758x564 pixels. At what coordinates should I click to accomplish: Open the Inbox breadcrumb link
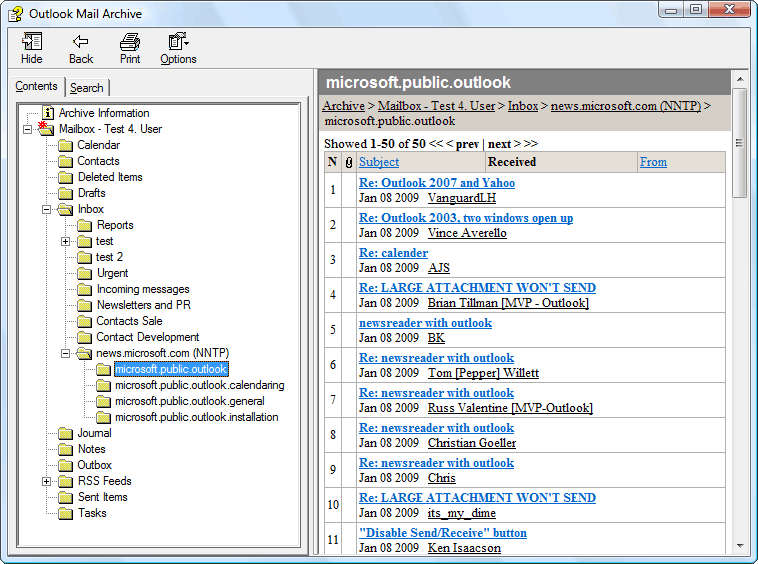pos(523,106)
